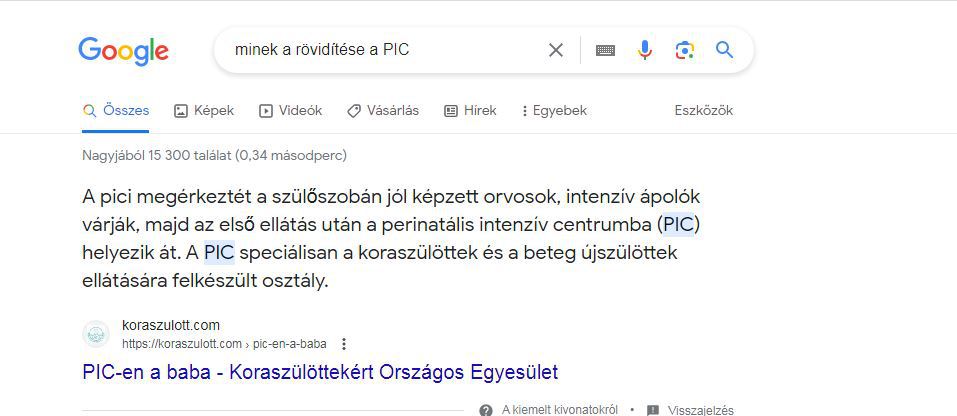Clear the search query with X icon
The image size is (957, 416).
556,50
